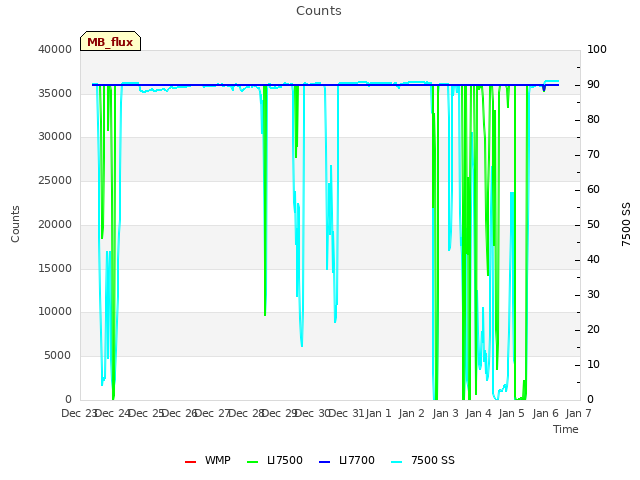This screenshot has height=480, width=640.
Task: Click the LI7700 blue legend swatch
Action: pos(324,462)
